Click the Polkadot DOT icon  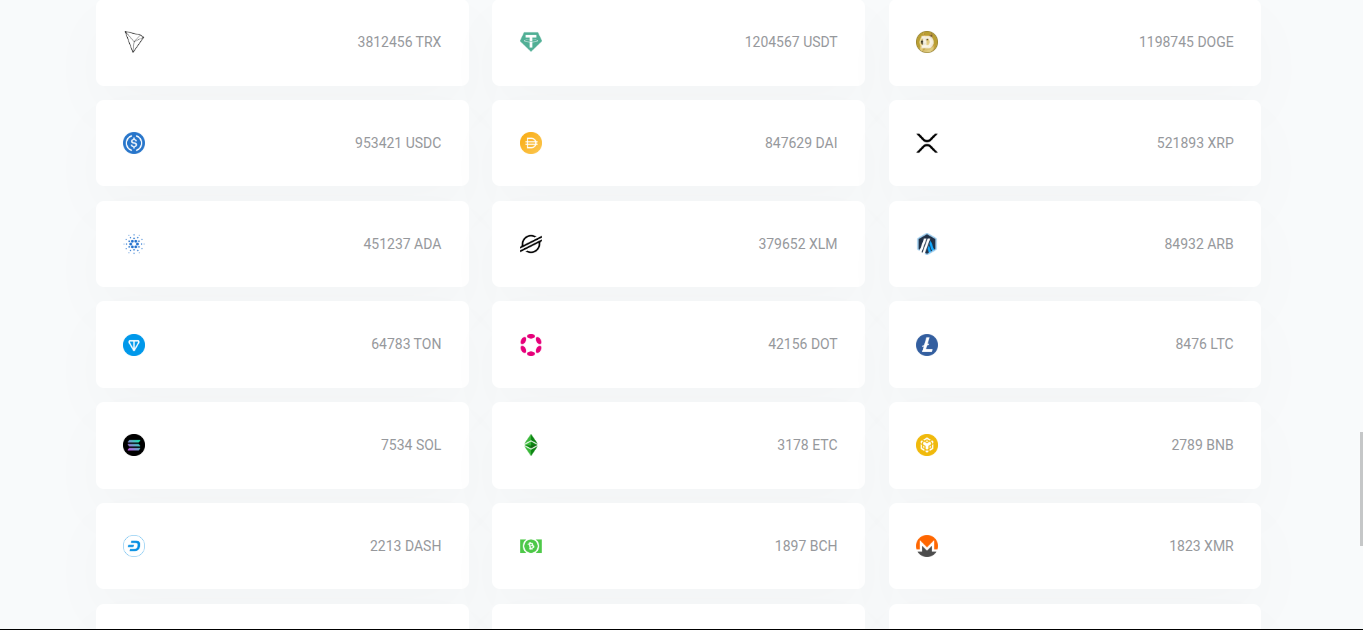531,345
